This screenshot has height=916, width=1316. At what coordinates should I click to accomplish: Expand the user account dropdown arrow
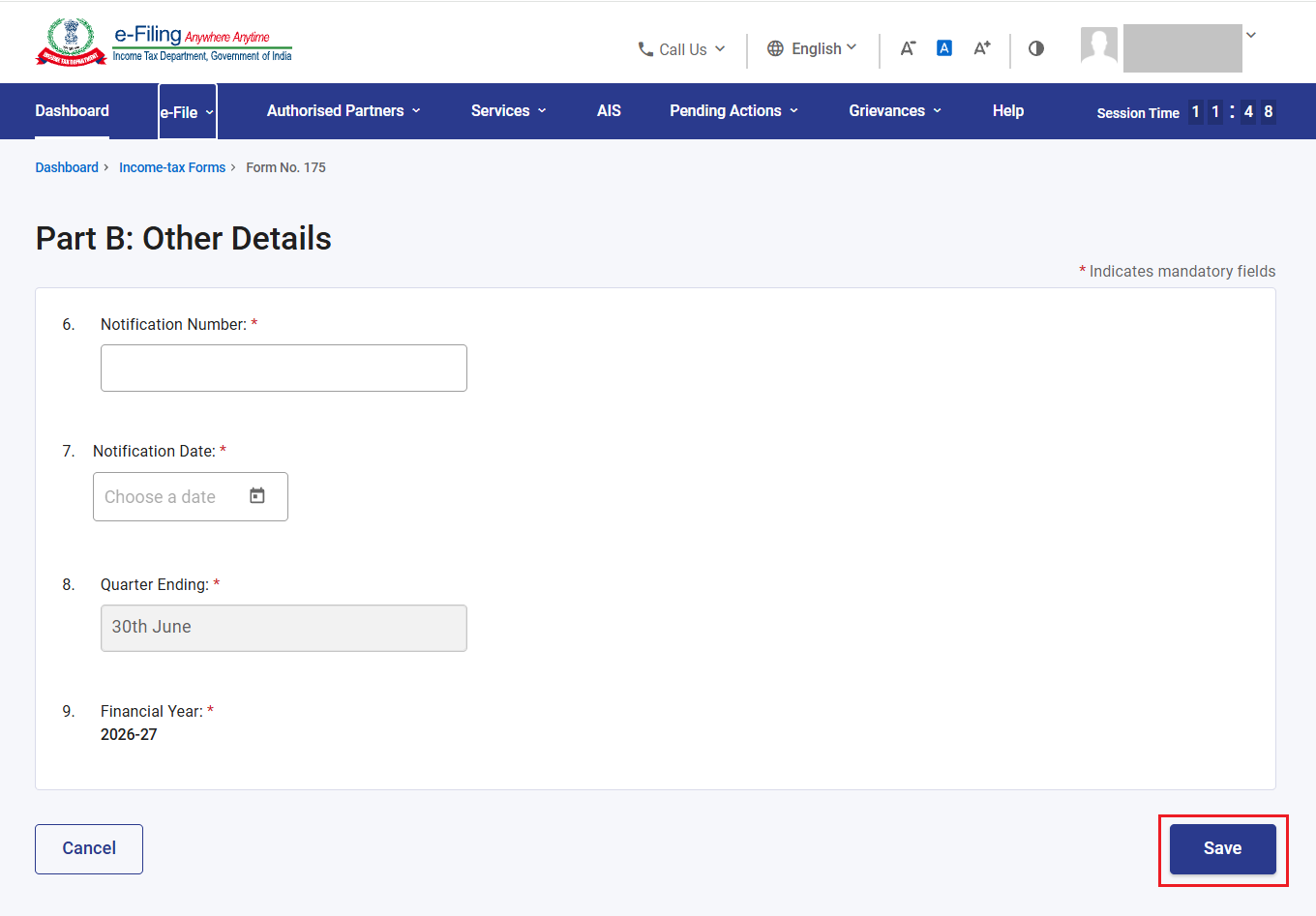(x=1251, y=35)
